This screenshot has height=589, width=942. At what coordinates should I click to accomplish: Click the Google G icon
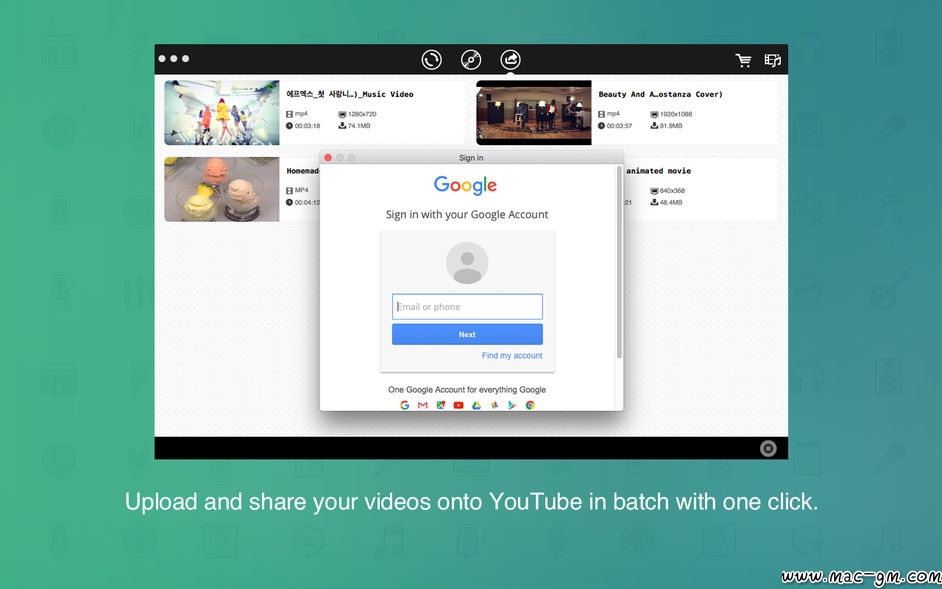click(x=404, y=405)
